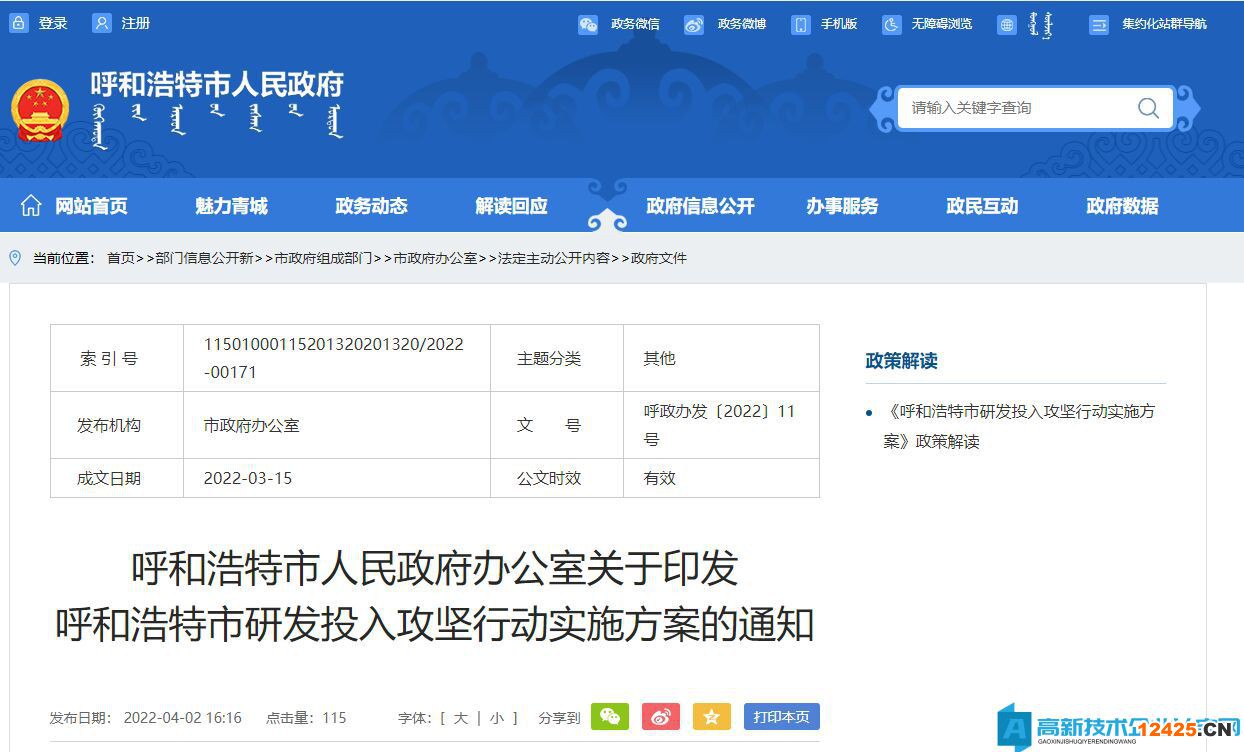The height and width of the screenshot is (752, 1244).
Task: Select the 办事服务 navigation item
Action: coord(842,206)
